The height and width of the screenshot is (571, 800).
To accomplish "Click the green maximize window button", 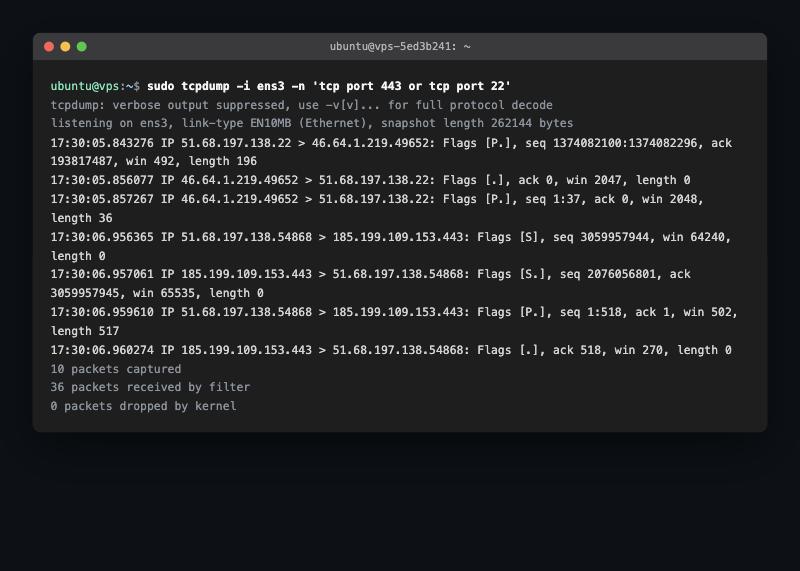I will coord(82,47).
